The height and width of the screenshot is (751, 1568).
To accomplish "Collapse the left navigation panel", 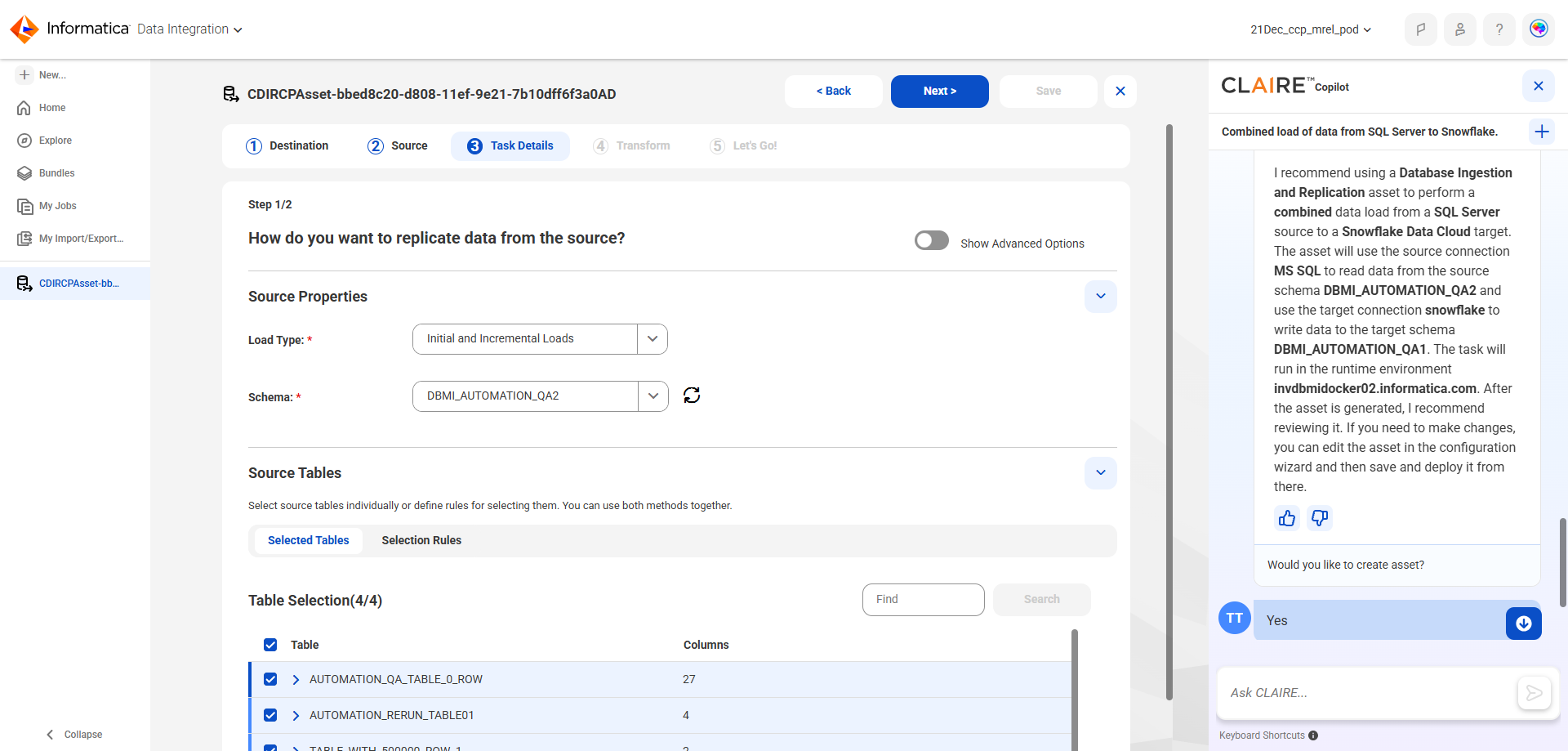I will click(74, 735).
